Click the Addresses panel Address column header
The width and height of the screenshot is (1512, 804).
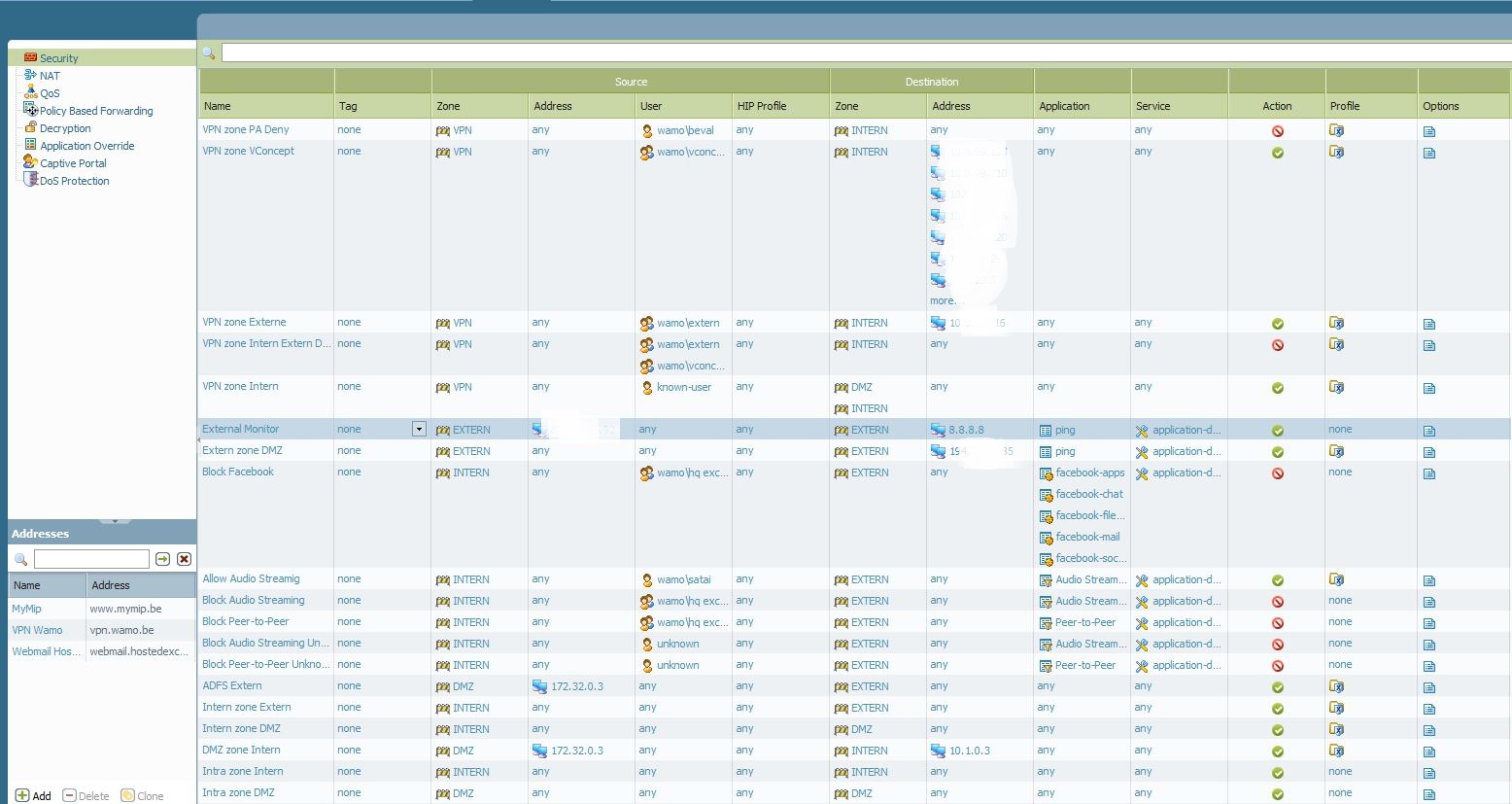[x=141, y=585]
